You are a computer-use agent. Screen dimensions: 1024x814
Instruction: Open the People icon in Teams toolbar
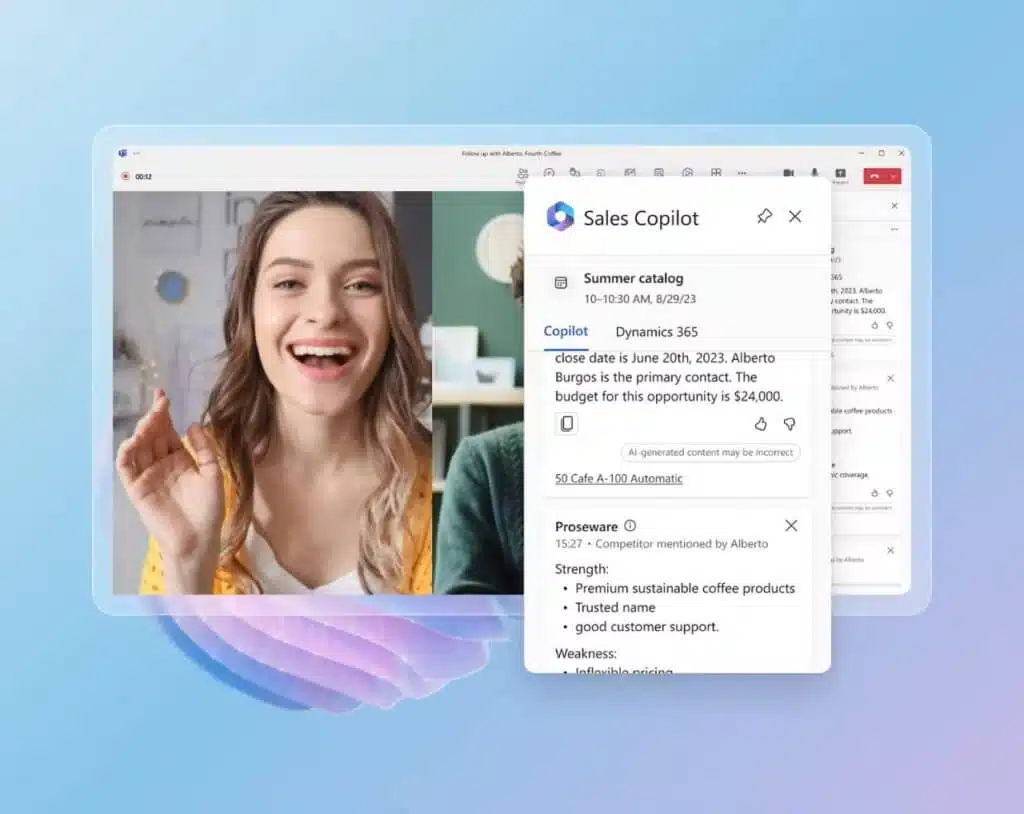(x=522, y=174)
